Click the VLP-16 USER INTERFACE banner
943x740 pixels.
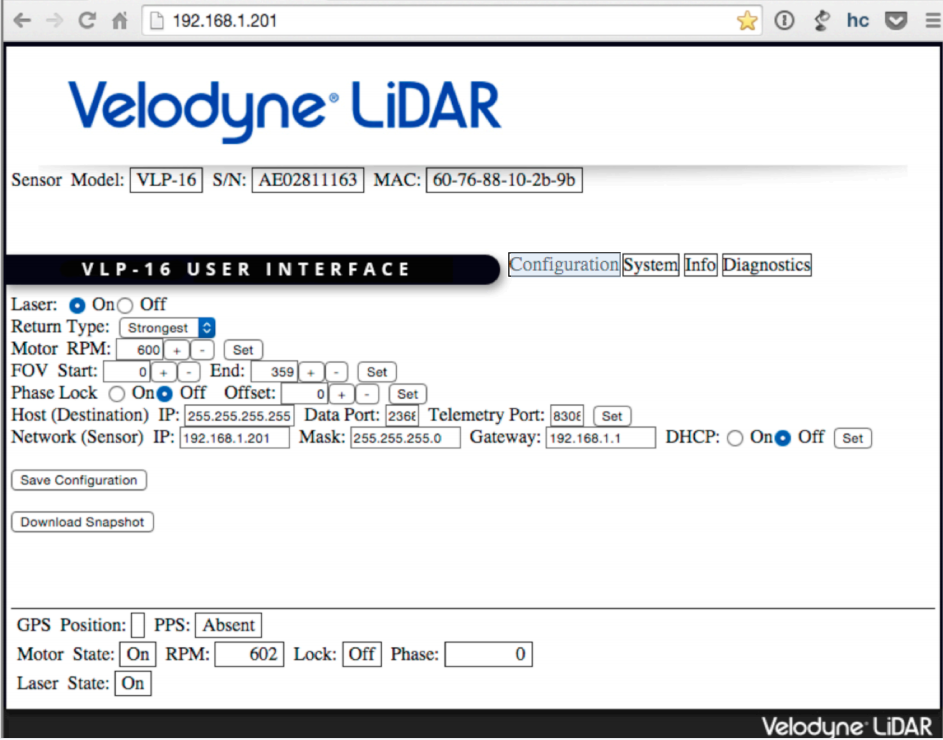253,269
